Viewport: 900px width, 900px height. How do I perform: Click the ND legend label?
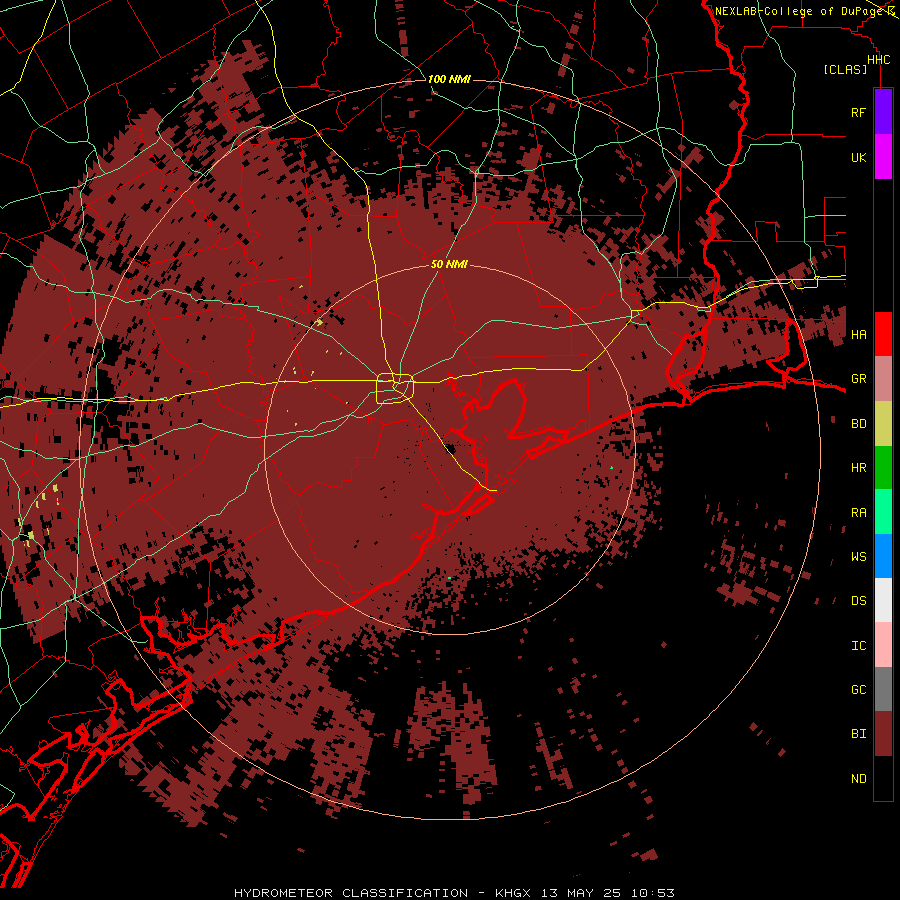click(x=859, y=779)
